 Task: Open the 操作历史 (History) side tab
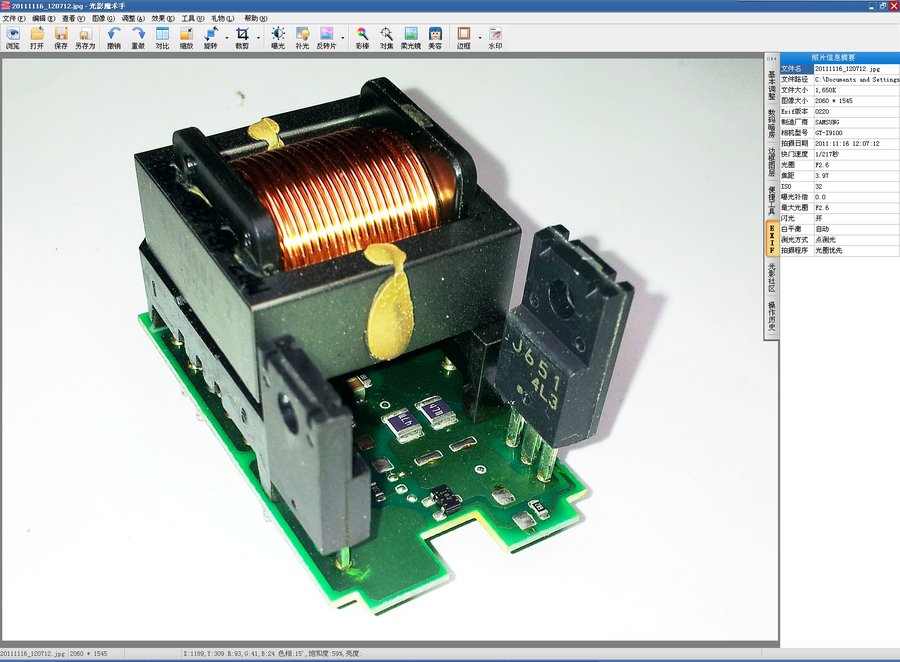[x=771, y=317]
